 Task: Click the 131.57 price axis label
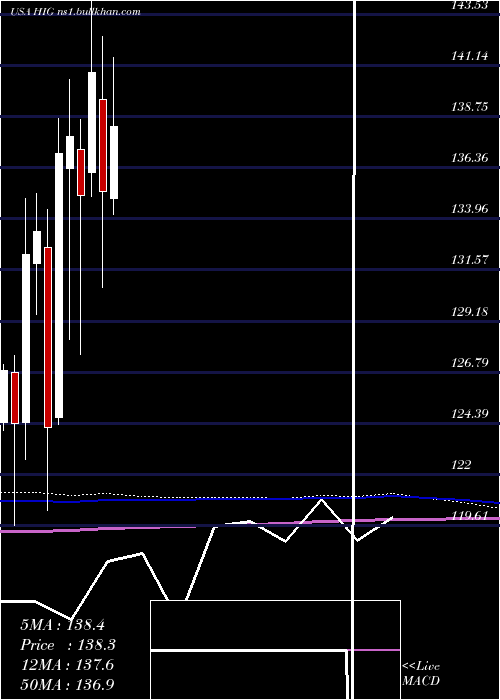(470, 259)
